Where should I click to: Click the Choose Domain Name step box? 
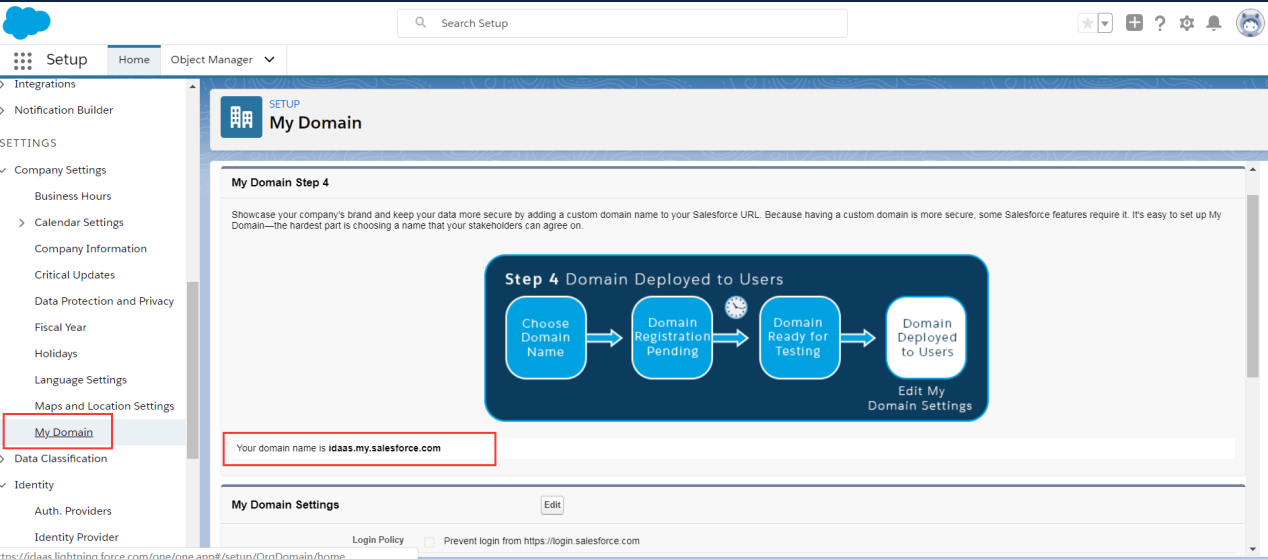(545, 338)
